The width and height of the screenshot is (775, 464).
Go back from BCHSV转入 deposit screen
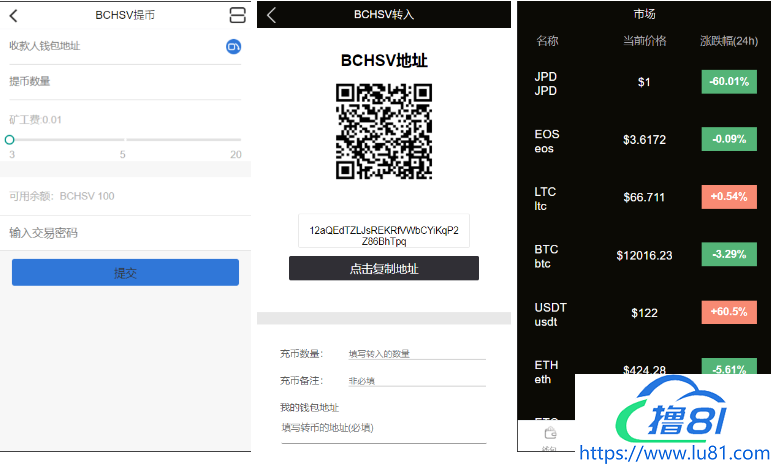[x=271, y=15]
